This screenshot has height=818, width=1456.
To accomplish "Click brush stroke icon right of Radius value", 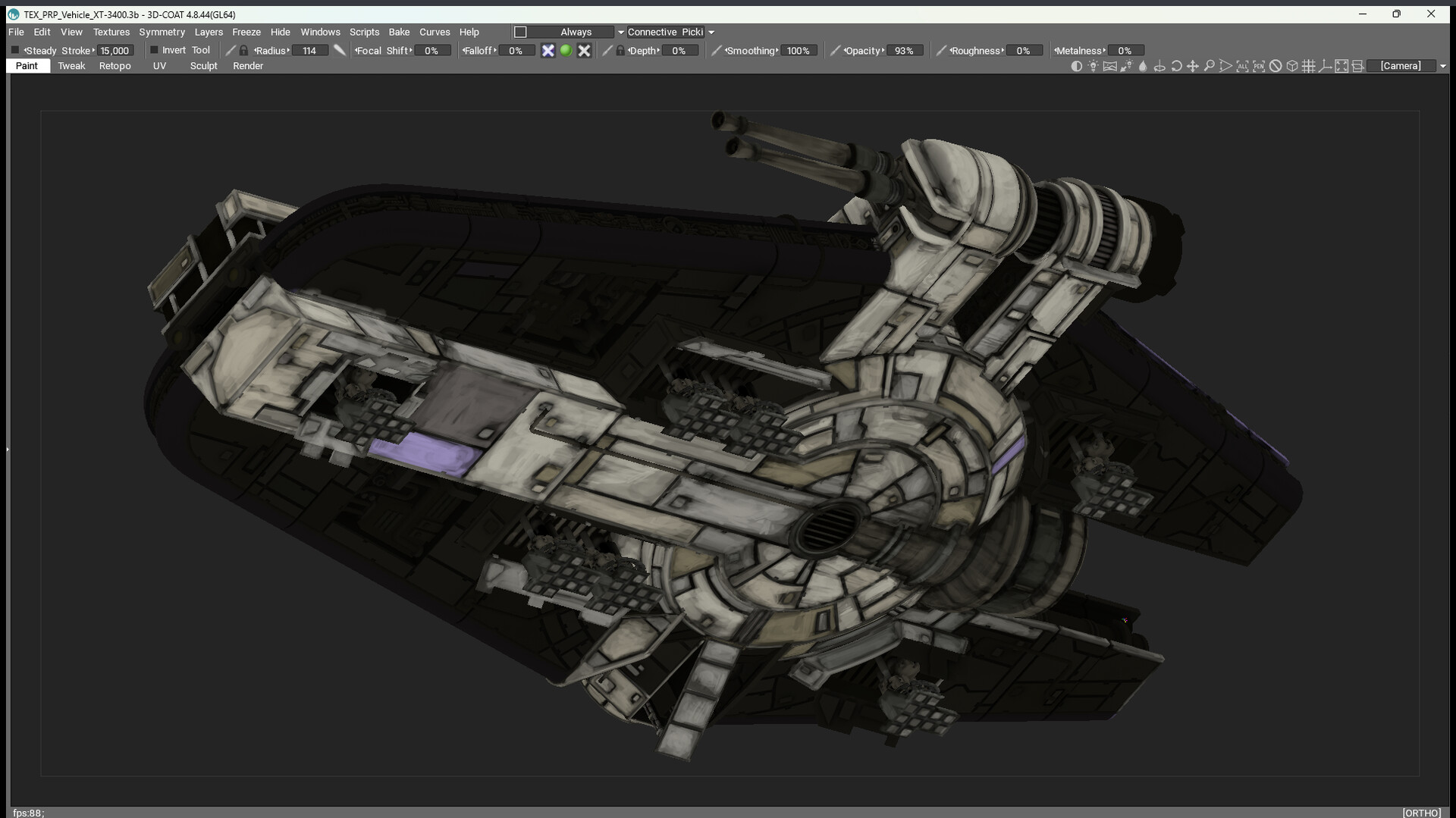I will point(340,51).
